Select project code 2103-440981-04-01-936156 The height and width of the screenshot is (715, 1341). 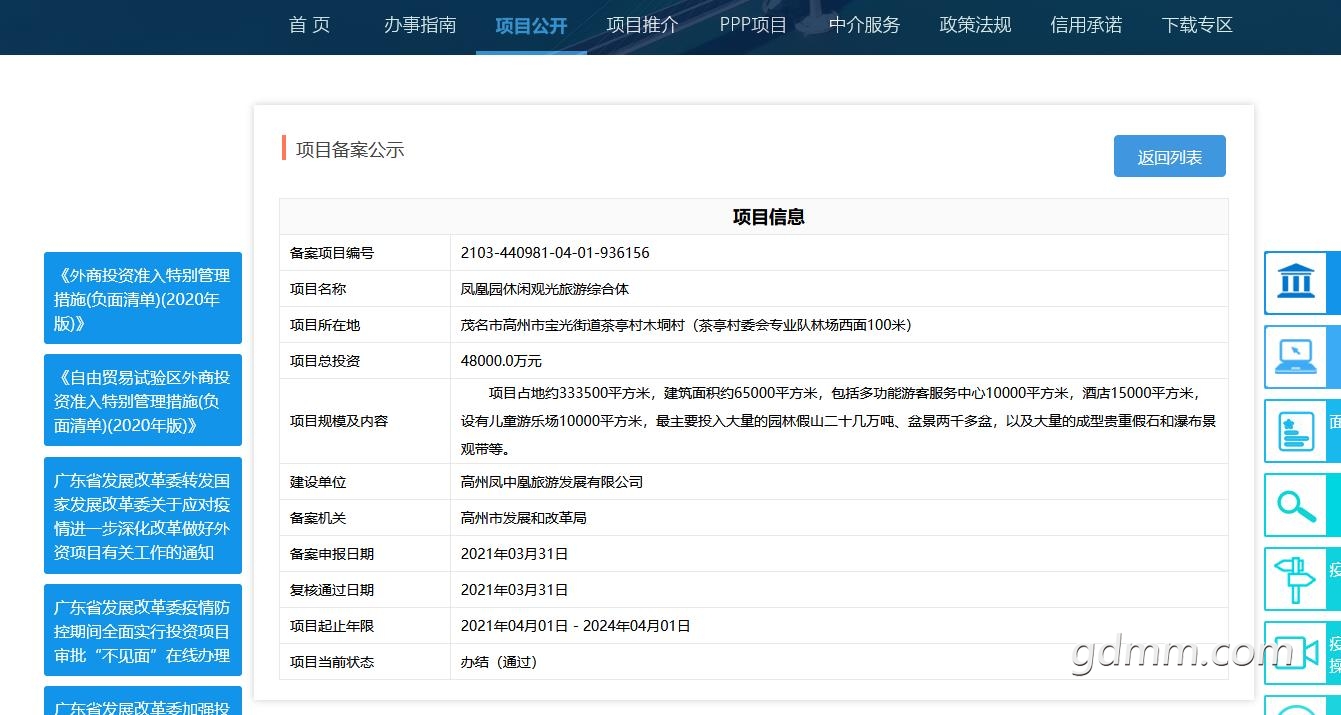tap(555, 253)
